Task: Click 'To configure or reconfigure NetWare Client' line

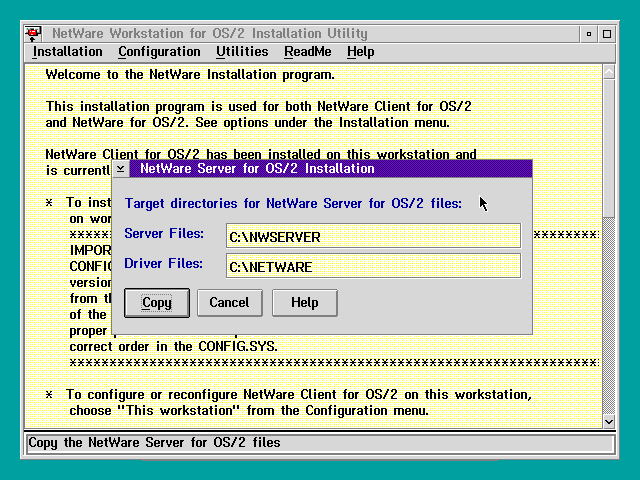Action: [x=299, y=395]
